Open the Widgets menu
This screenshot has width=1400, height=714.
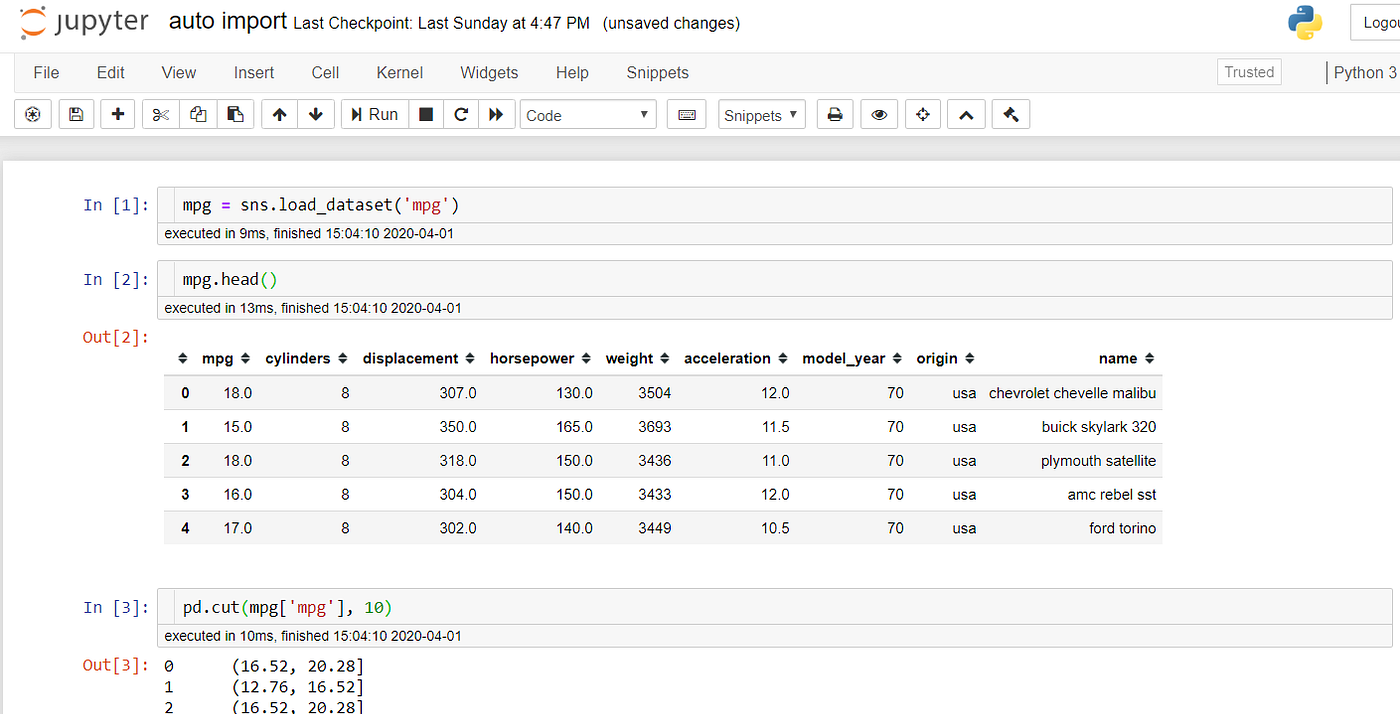489,72
